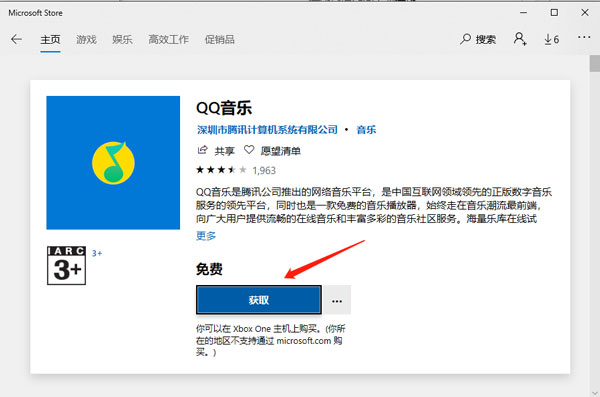Switch to the 游戏 tab

[x=86, y=39]
